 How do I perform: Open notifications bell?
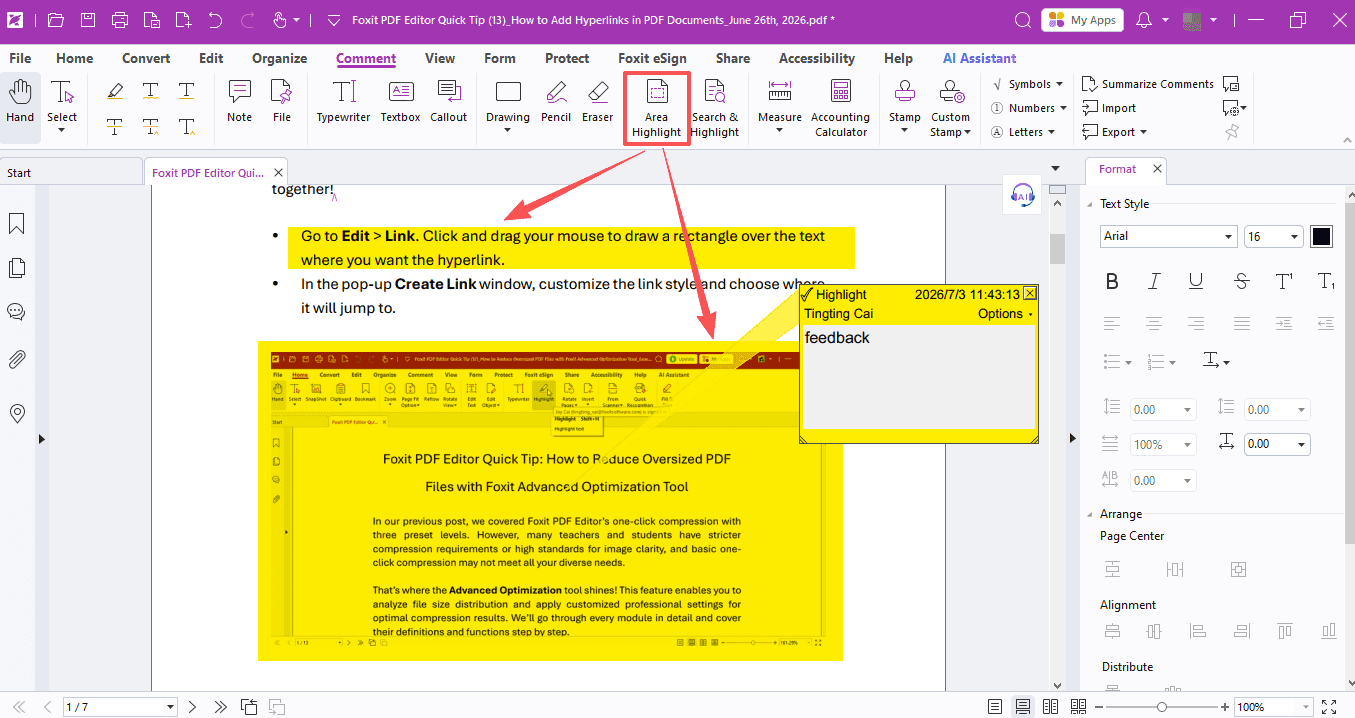1145,20
